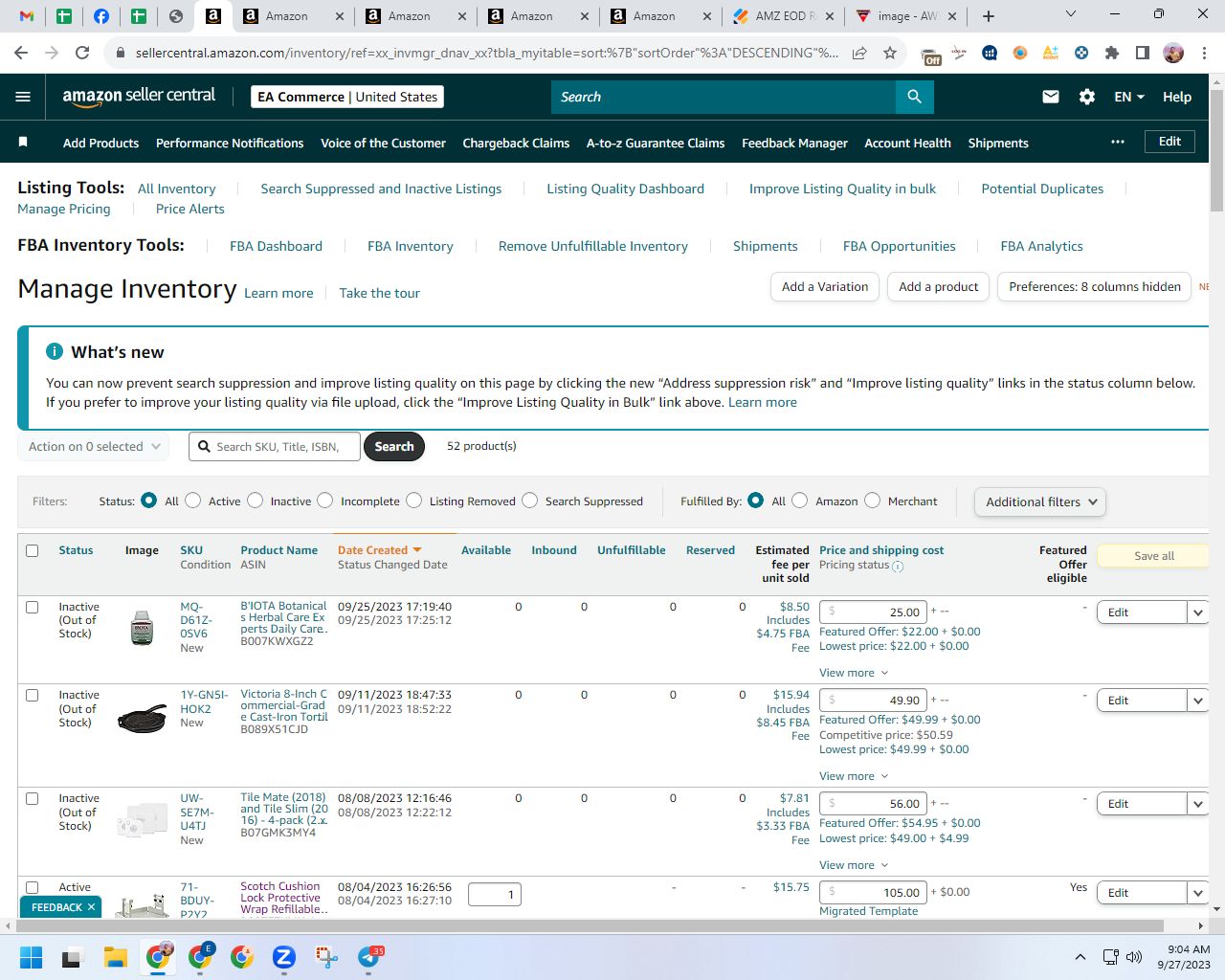Toggle the select-all checkbox in table header
Viewport: 1225px width, 980px height.
(33, 550)
